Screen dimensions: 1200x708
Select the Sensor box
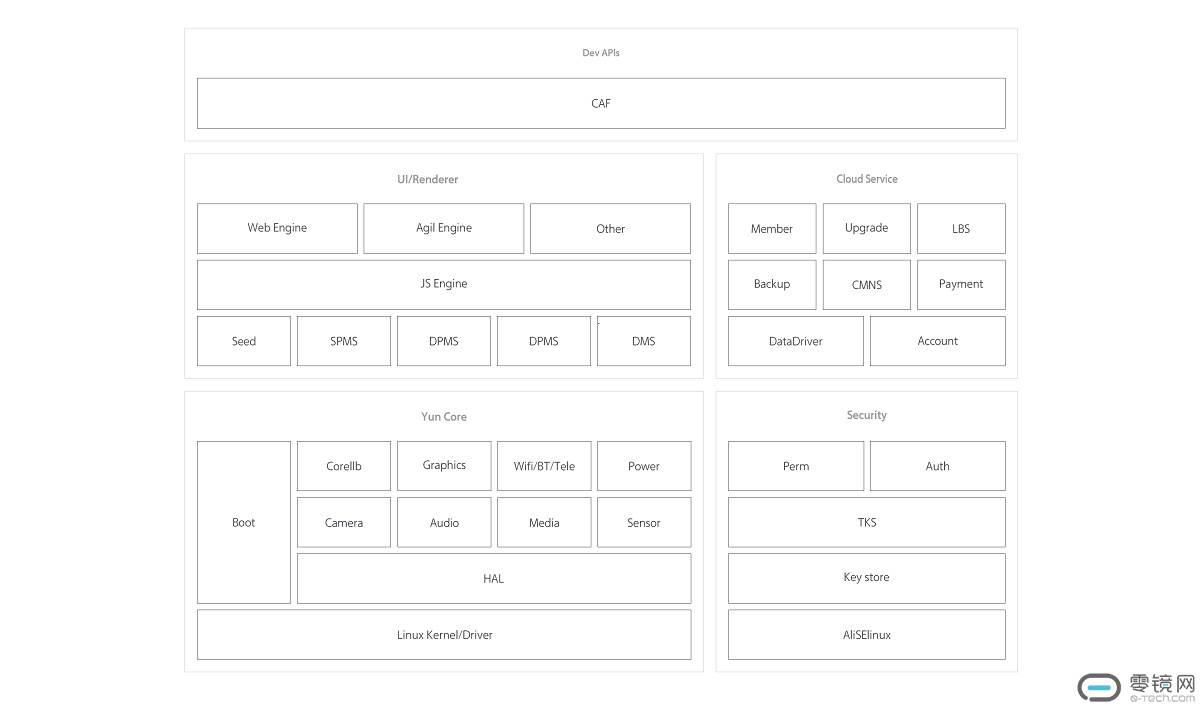click(x=644, y=522)
